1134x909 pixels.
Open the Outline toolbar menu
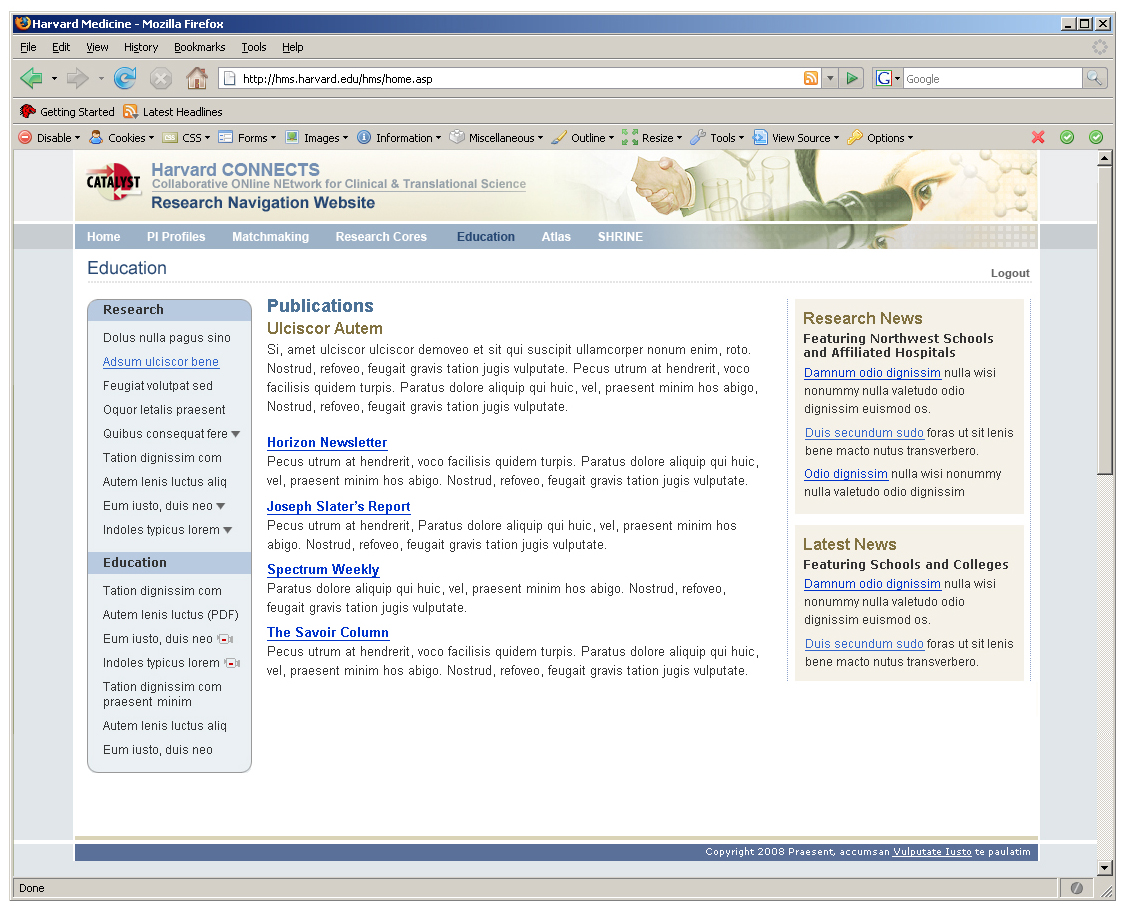[x=583, y=137]
